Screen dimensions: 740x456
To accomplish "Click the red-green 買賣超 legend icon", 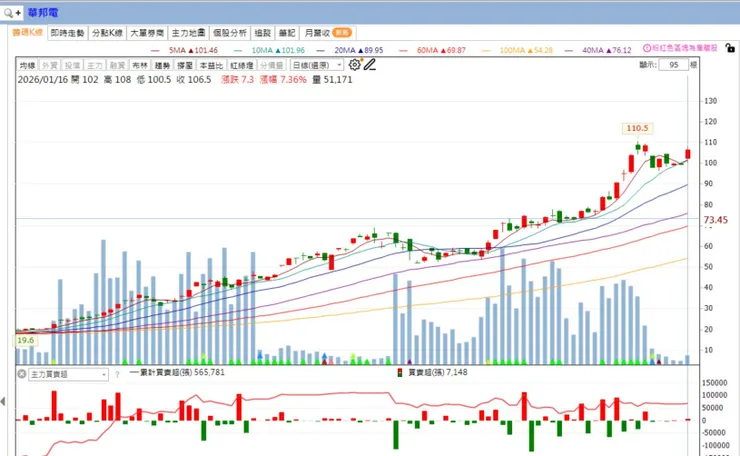I will [x=400, y=373].
